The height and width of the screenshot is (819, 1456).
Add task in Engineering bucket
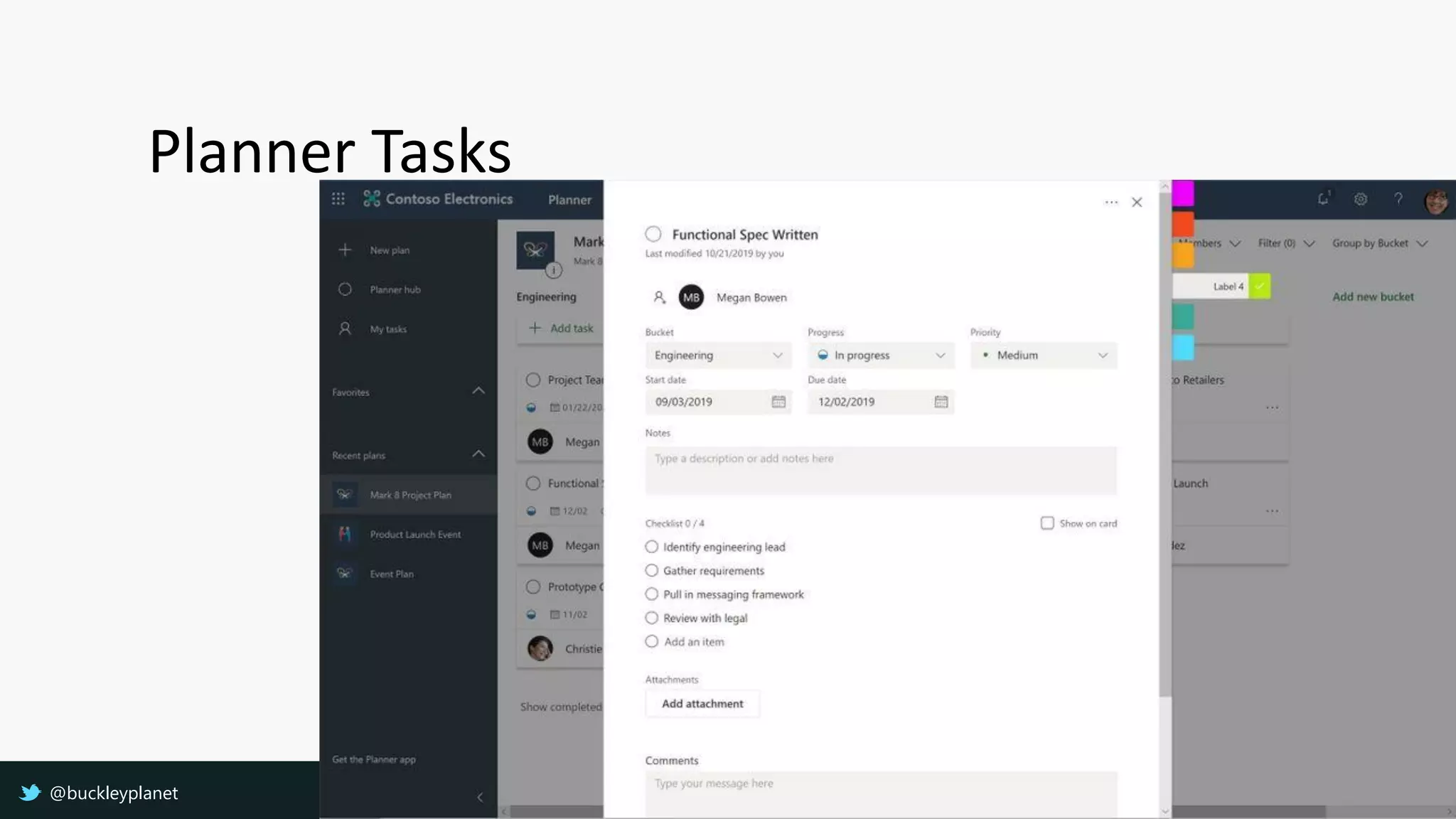click(x=561, y=328)
